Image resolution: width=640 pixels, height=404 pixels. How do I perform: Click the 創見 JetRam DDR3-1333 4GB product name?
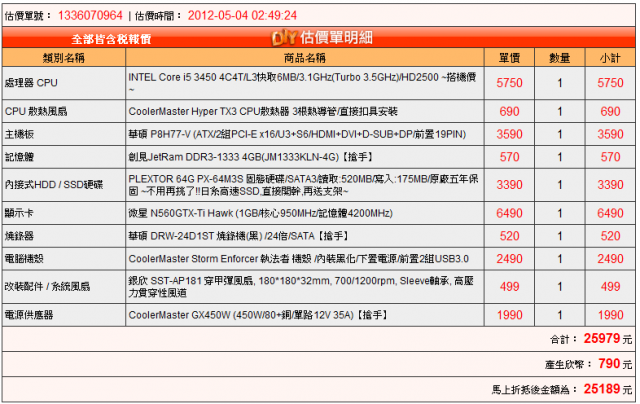[251, 157]
